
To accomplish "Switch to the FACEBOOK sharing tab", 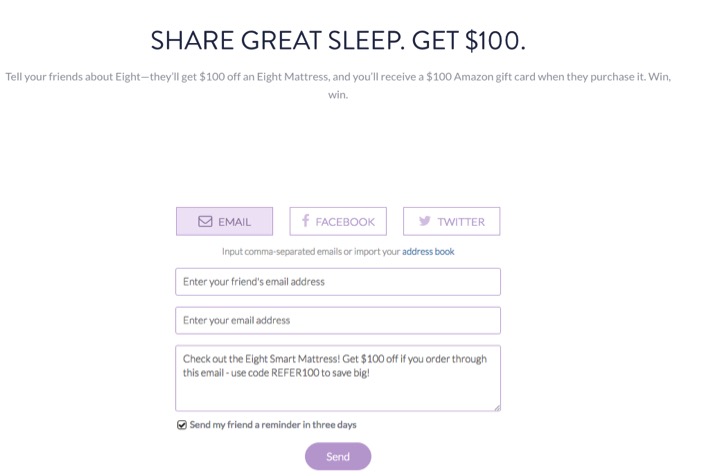I will pos(338,222).
